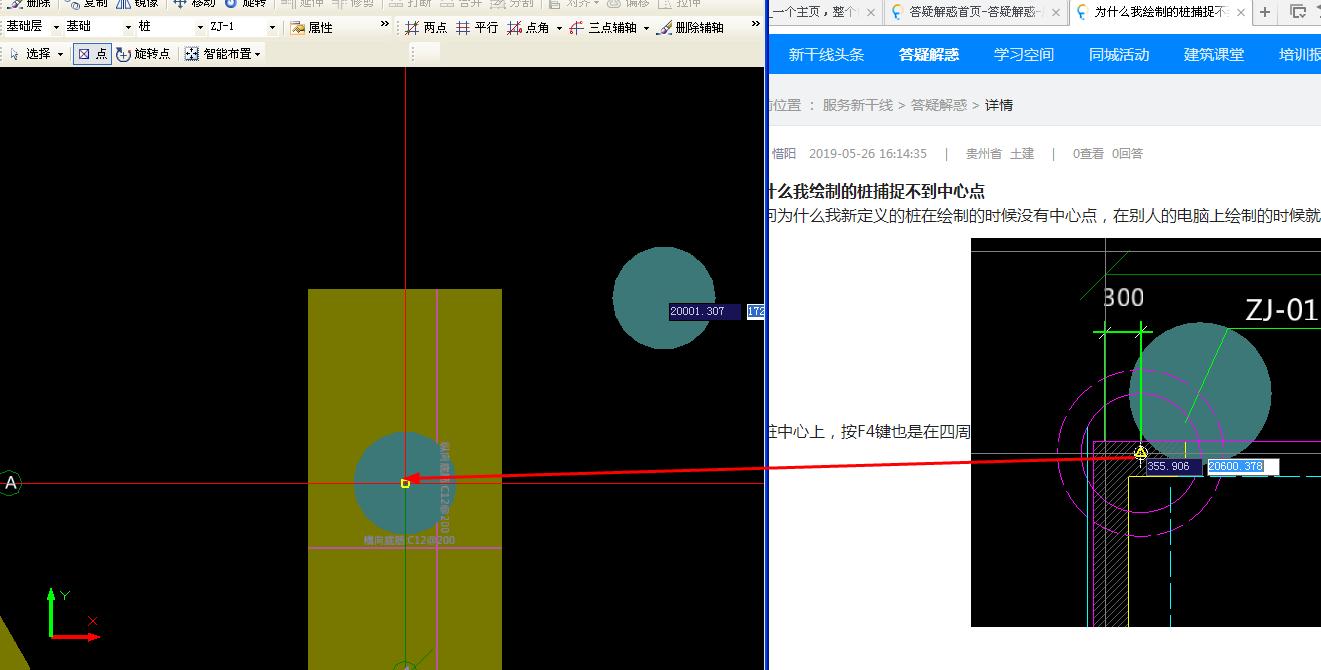Image resolution: width=1321 pixels, height=670 pixels.
Task: Expand hidden toolbar items after 属性
Action: [x=385, y=24]
